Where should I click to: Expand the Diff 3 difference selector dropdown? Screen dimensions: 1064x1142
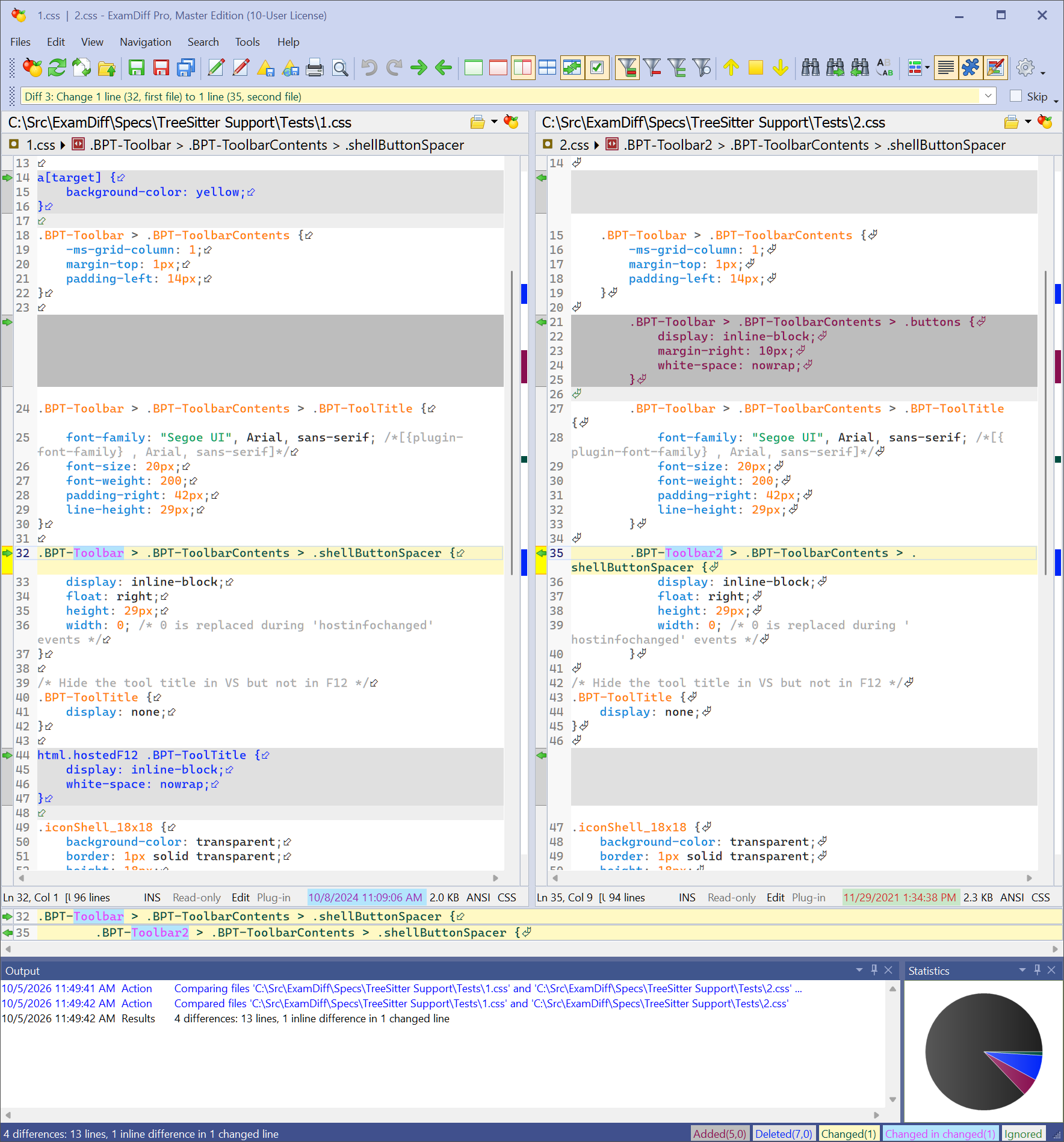[x=988, y=96]
